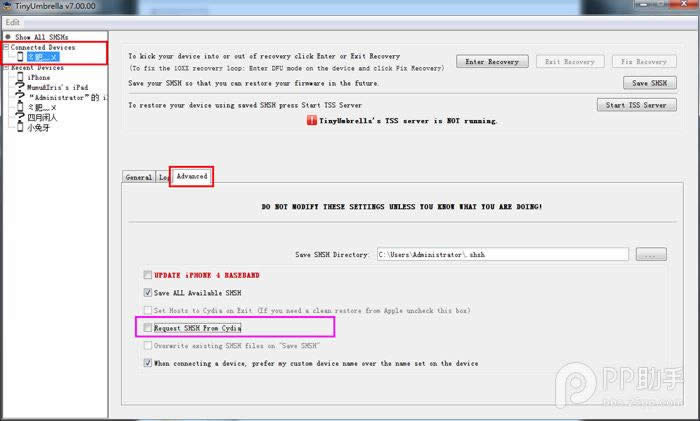Select Show All SHSHs entry
The height and width of the screenshot is (421, 700).
click(x=42, y=37)
